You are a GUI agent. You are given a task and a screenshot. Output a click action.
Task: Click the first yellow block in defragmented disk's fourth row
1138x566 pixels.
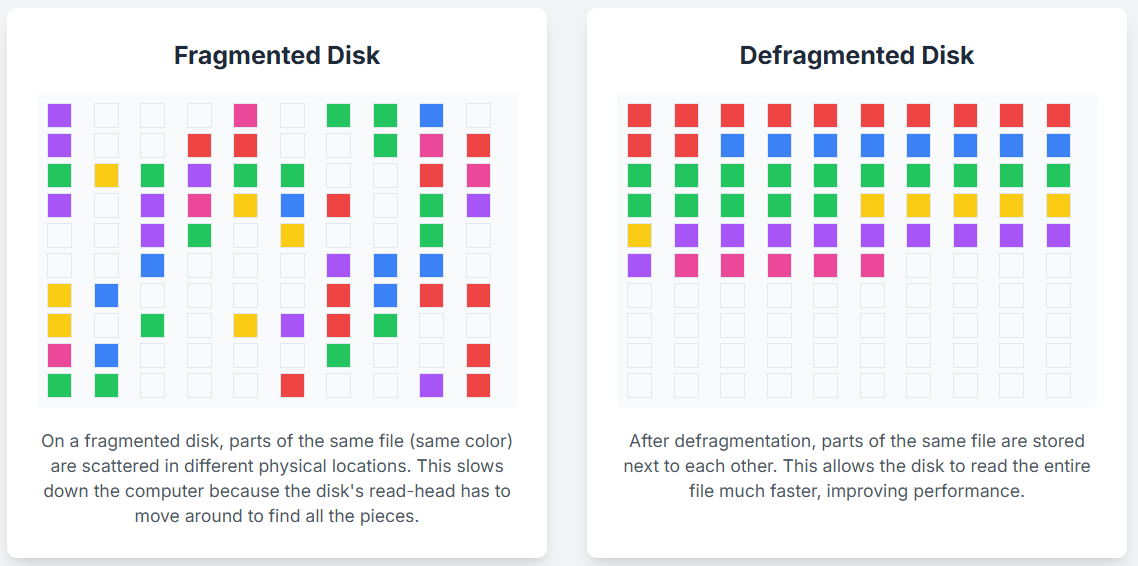[872, 206]
